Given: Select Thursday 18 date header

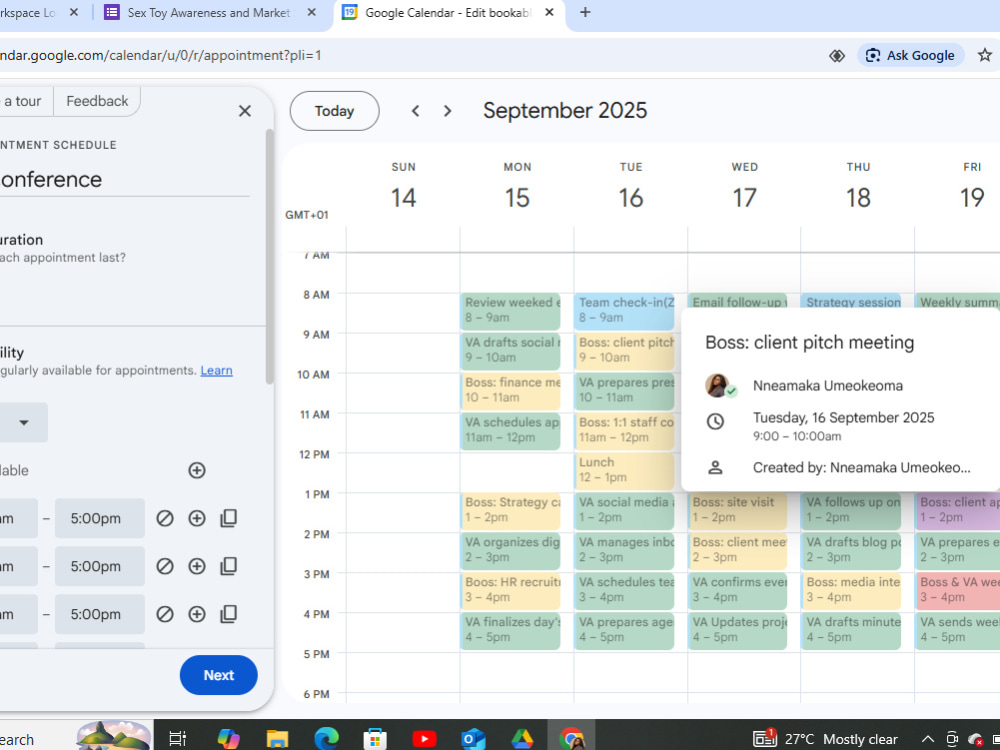Looking at the screenshot, I should (858, 197).
